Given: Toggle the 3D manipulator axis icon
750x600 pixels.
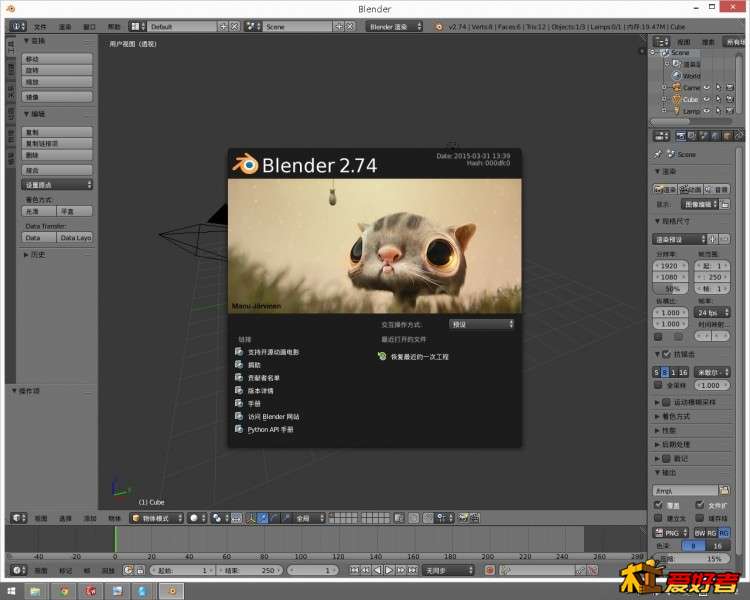Looking at the screenshot, I should point(251,518).
